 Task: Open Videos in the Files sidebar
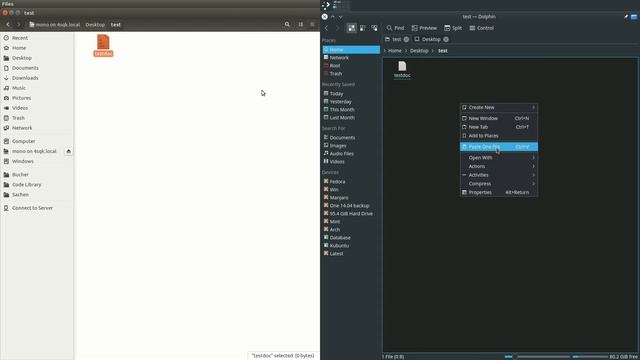pyautogui.click(x=20, y=108)
